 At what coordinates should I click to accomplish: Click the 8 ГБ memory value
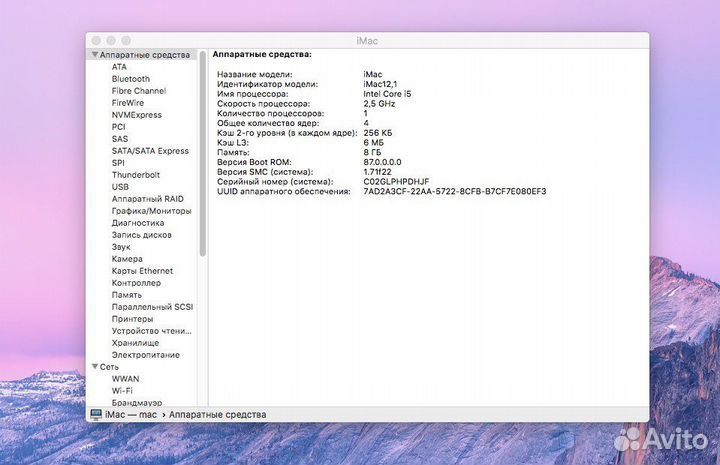[x=372, y=152]
